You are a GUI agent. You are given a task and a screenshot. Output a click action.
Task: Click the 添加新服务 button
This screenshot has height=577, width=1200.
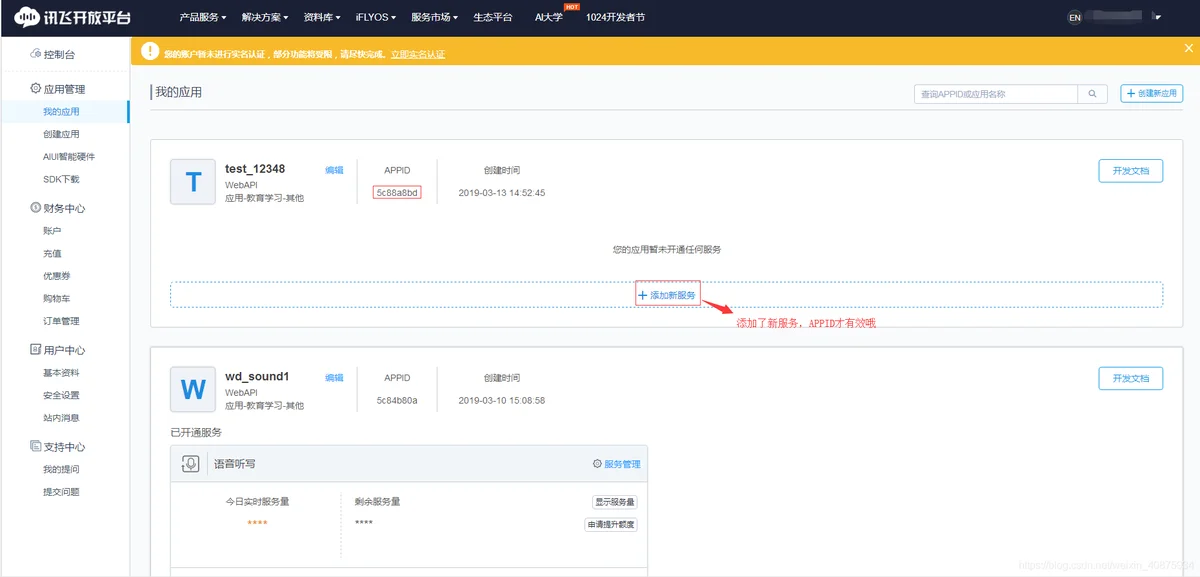coord(667,295)
